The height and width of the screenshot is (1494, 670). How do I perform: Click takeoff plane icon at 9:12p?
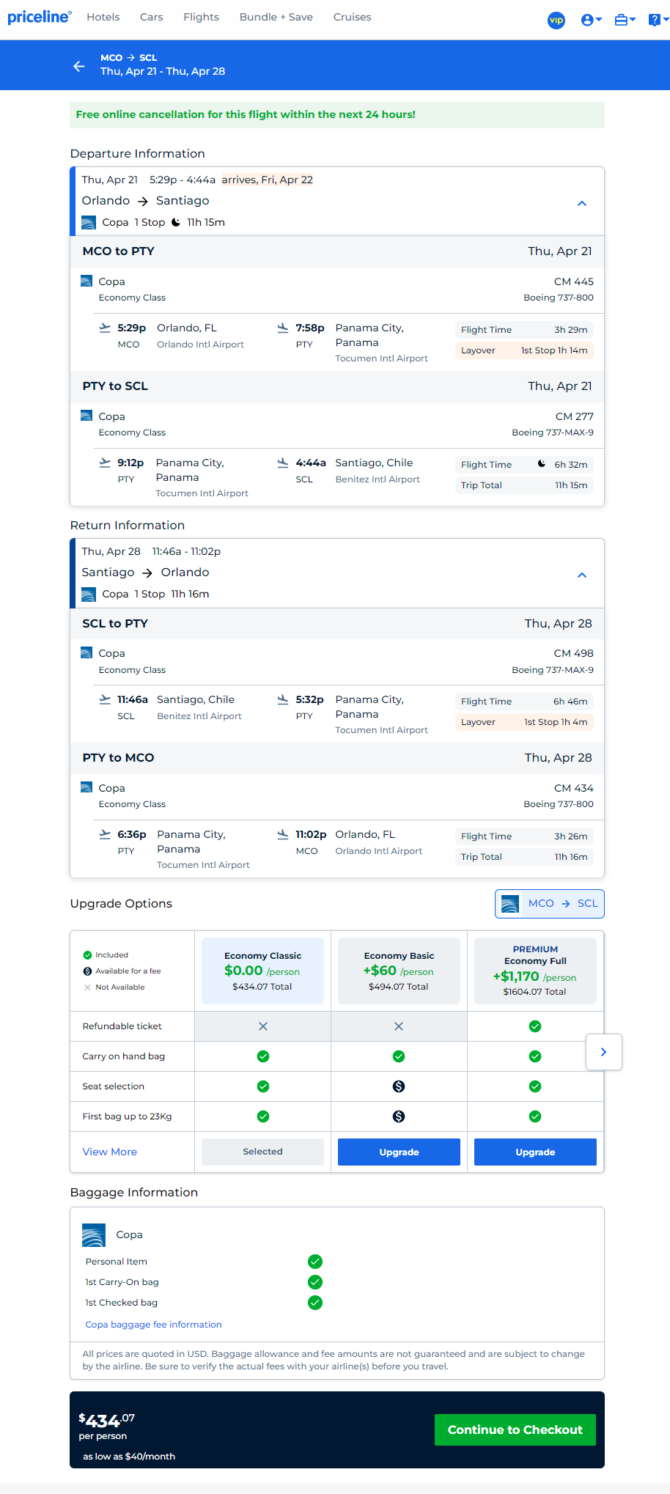(105, 463)
